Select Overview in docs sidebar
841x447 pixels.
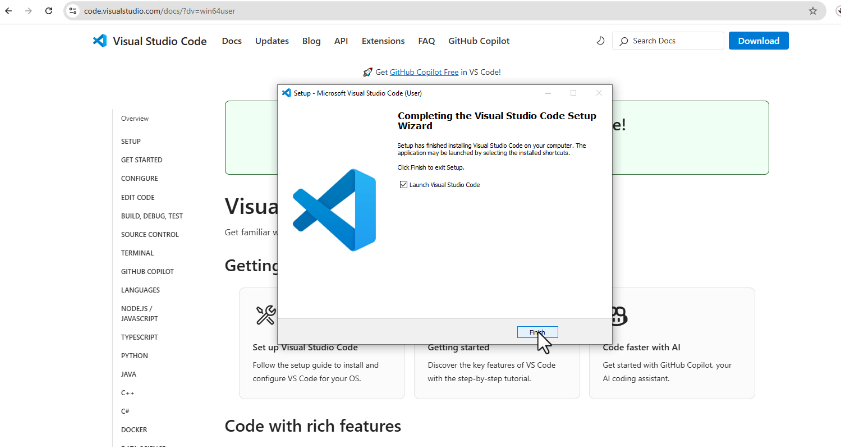pos(135,119)
